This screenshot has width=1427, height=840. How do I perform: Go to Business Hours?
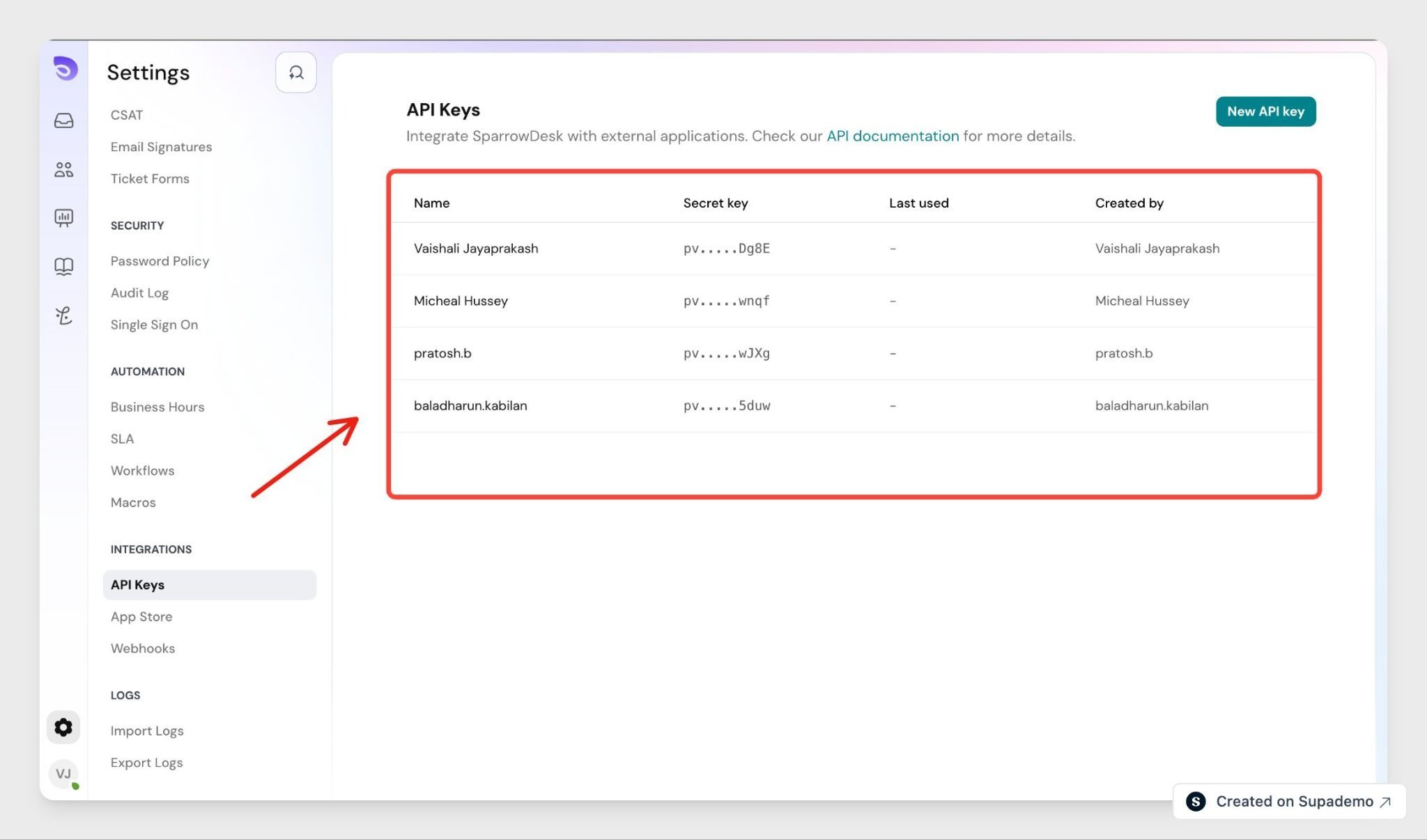coord(157,407)
